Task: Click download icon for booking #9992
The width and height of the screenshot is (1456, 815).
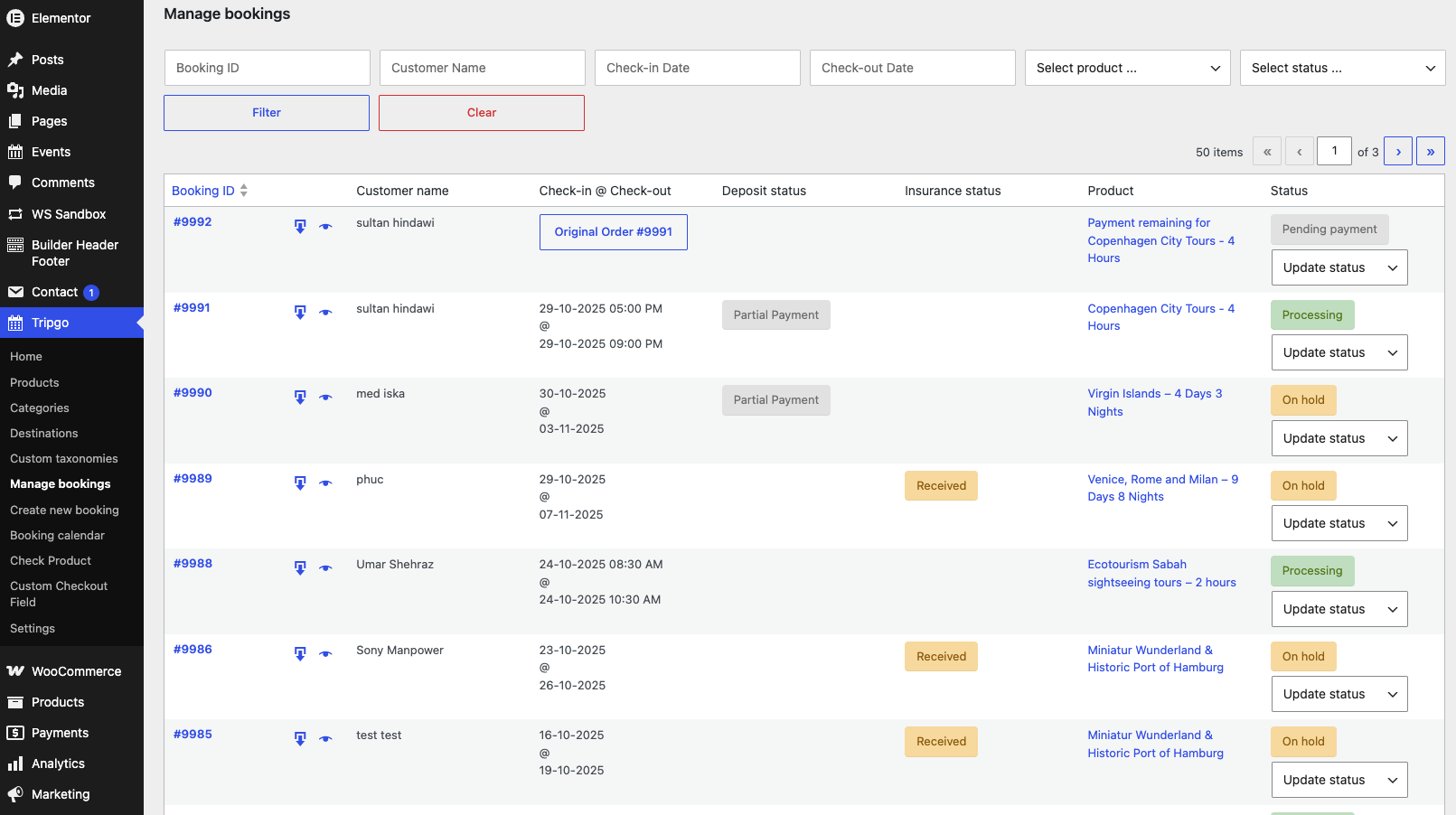Action: point(300,227)
